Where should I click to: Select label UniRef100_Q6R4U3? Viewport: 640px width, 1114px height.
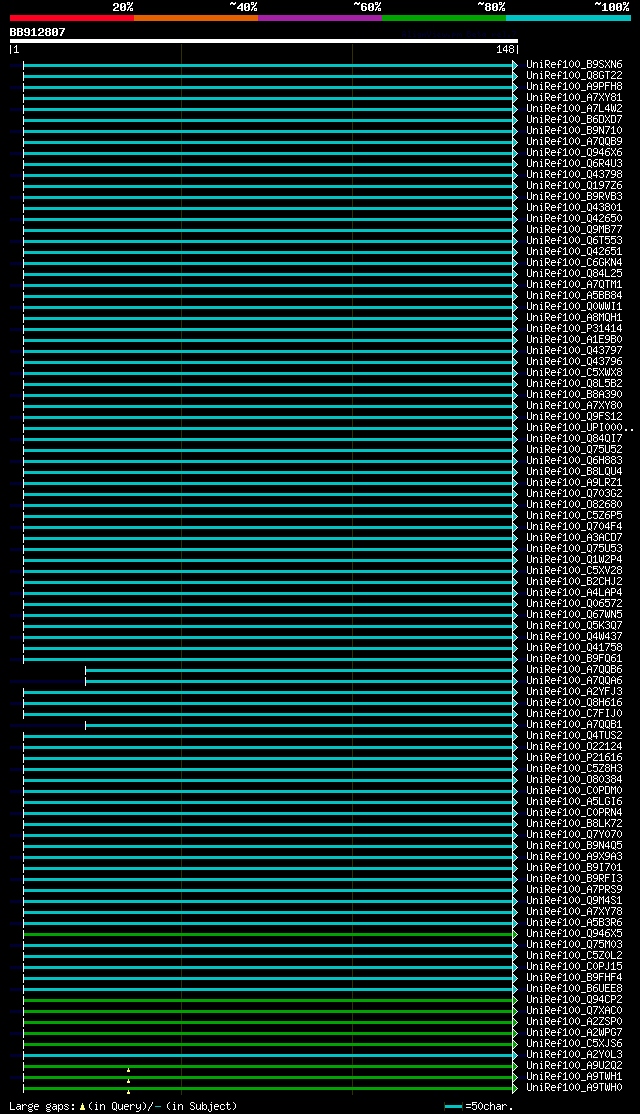(574, 163)
